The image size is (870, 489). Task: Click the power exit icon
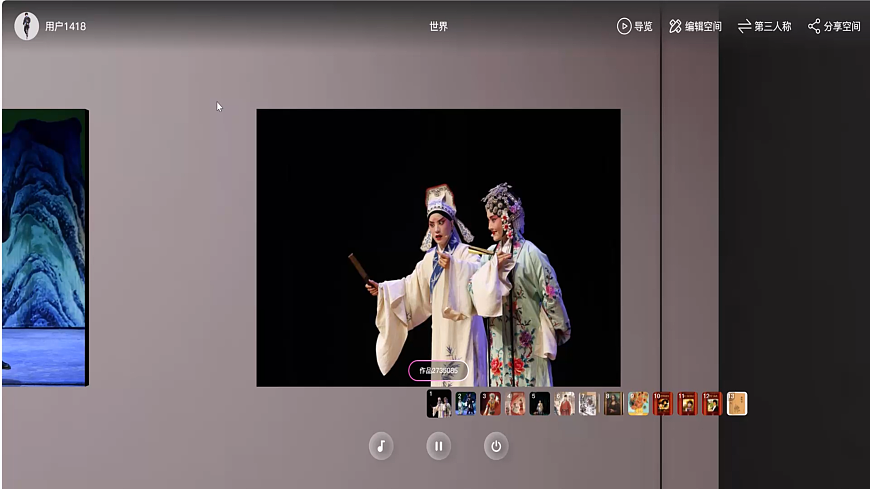pos(496,446)
